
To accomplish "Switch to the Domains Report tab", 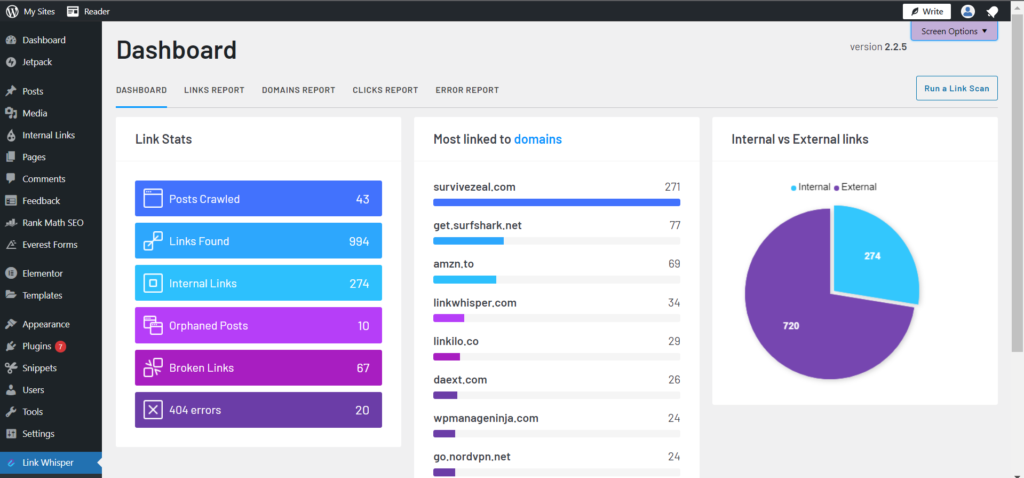I will 298,90.
